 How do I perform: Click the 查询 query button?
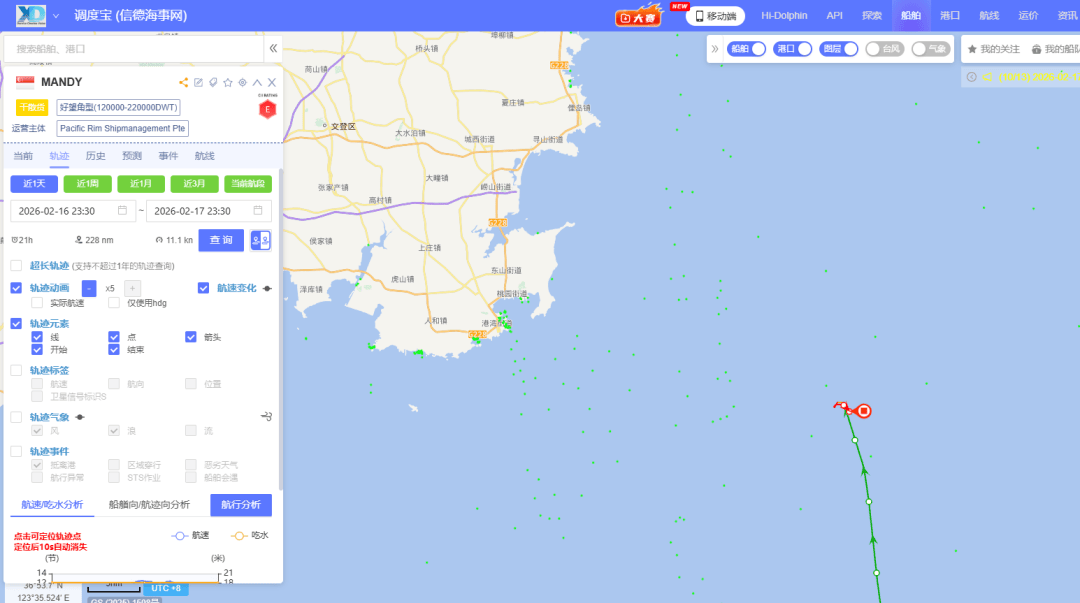pyautogui.click(x=221, y=240)
